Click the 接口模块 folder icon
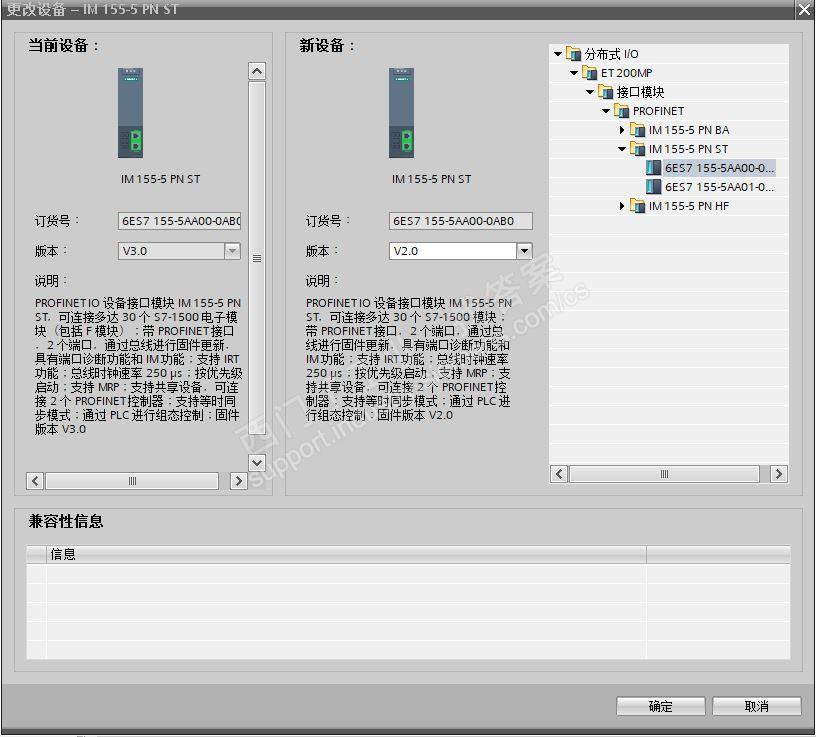The image size is (816, 737). click(606, 92)
